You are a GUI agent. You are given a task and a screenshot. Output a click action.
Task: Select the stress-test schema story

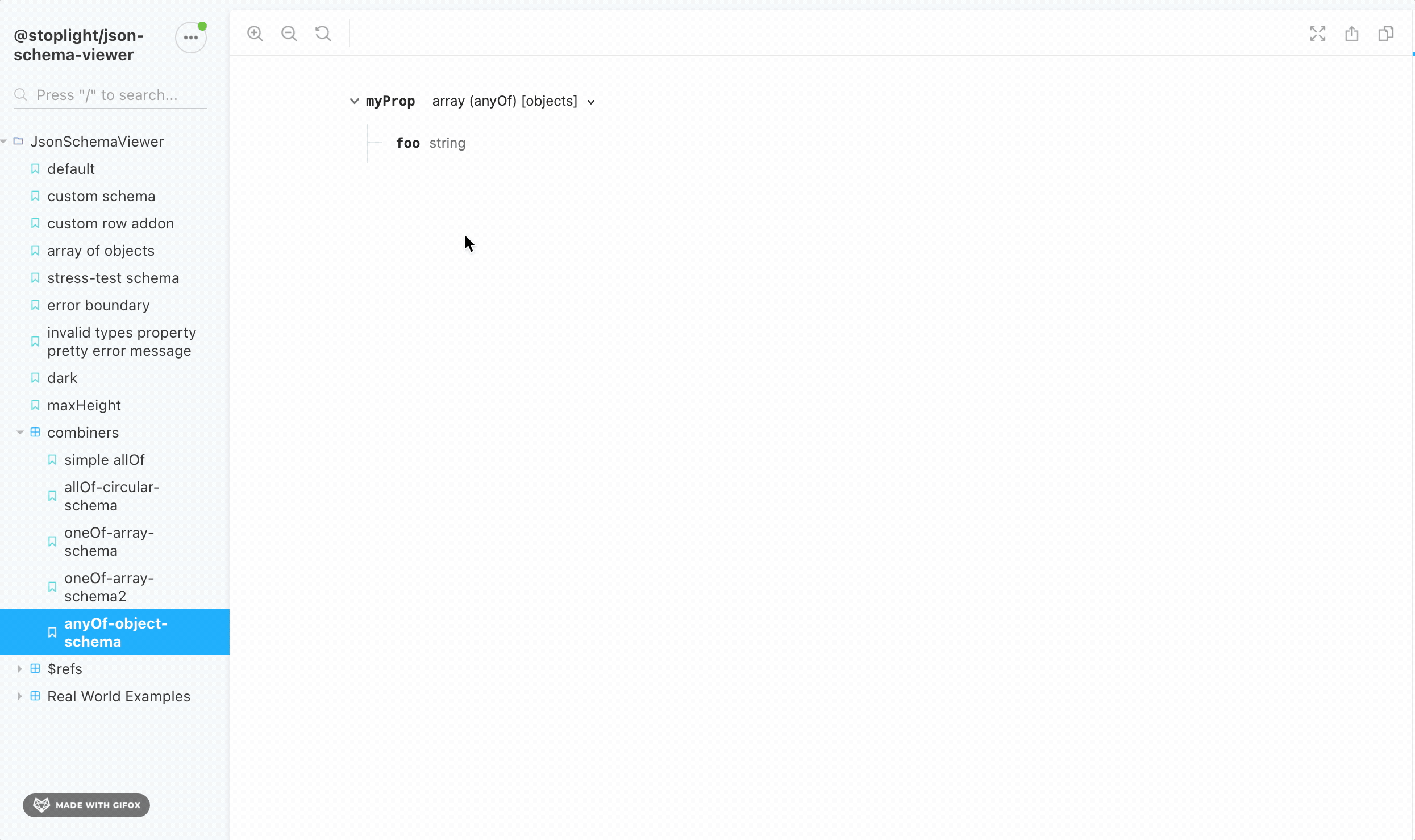pos(113,278)
